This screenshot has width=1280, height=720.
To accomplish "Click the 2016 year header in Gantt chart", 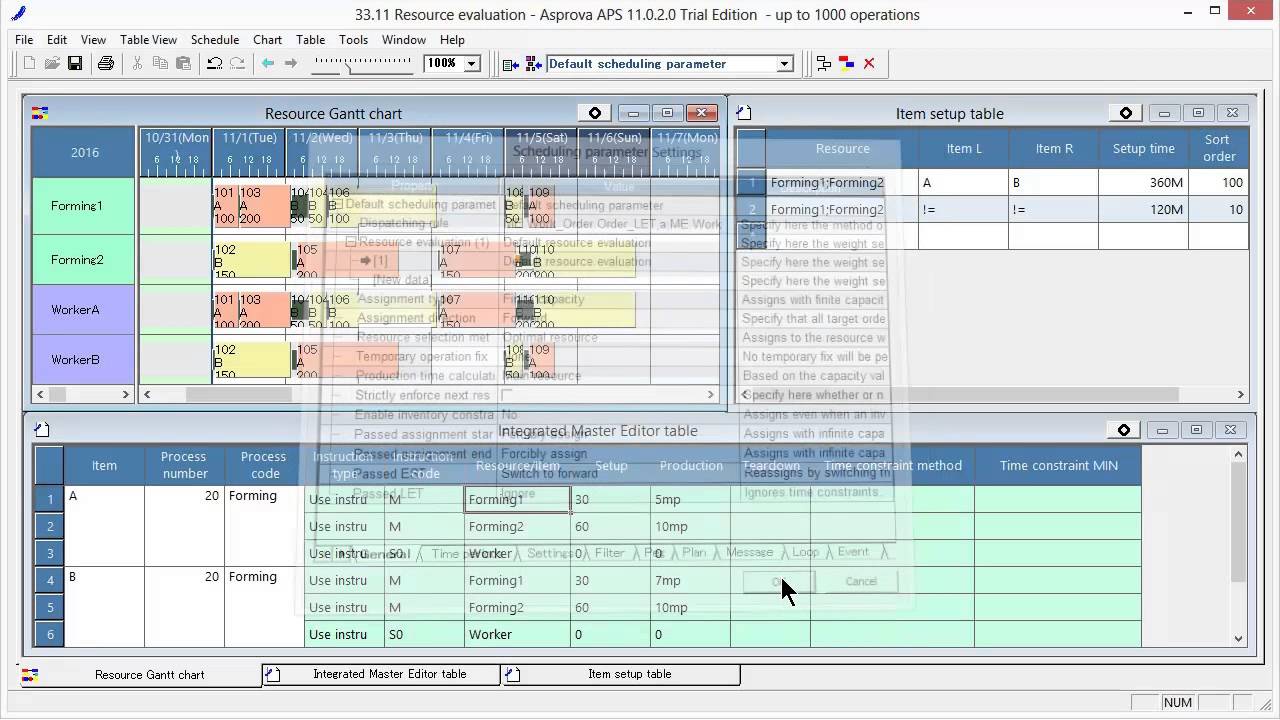I will [x=84, y=152].
